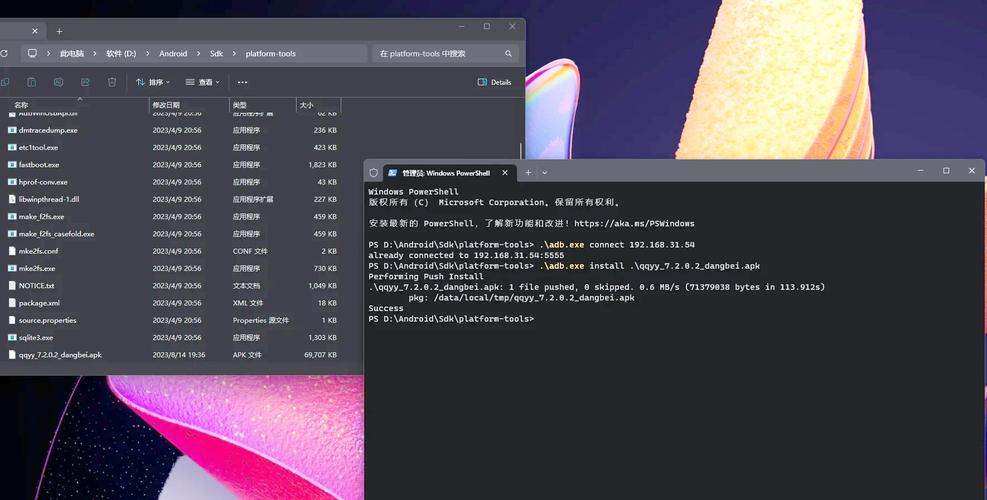This screenshot has width=987, height=500.
Task: Open the 查看 view dropdown
Action: [202, 82]
